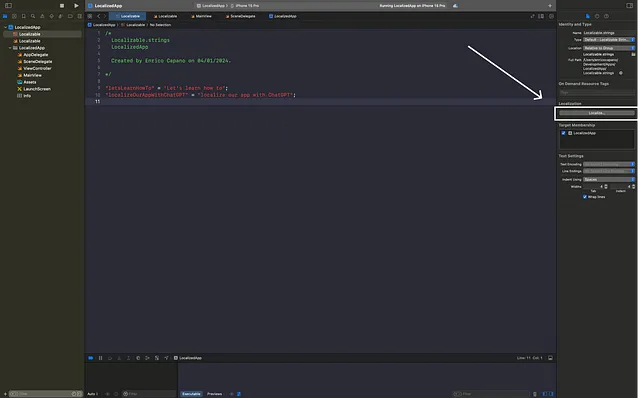This screenshot has height=398, width=640.
Task: Toggle the inspectors panel icon
Action: 629,6
